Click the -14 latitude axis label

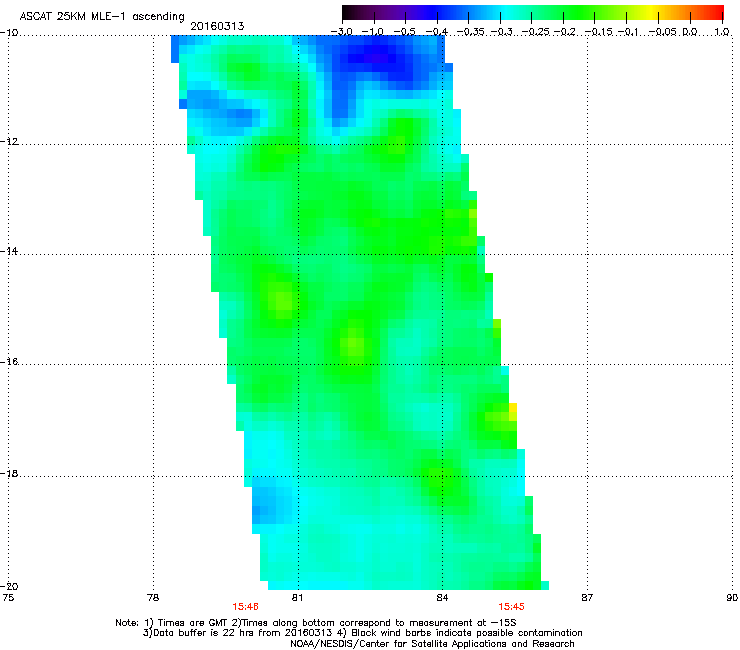9,251
